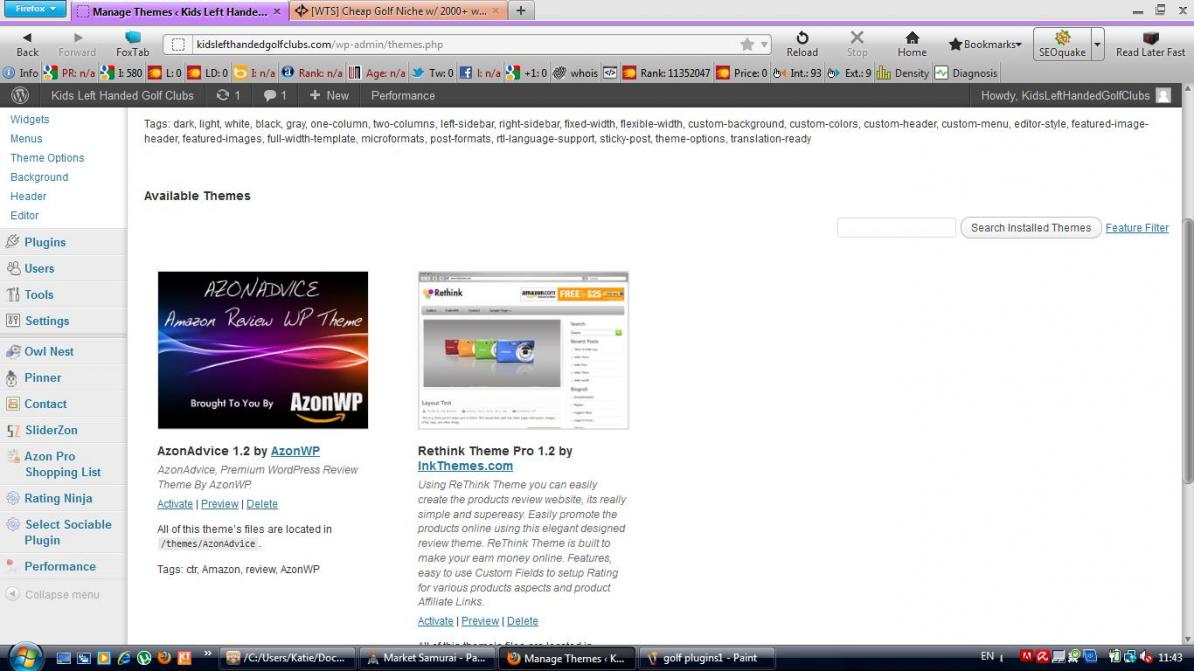Viewport: 1194px width, 671px height.
Task: Open the Pinner plugin menu
Action: coord(43,378)
